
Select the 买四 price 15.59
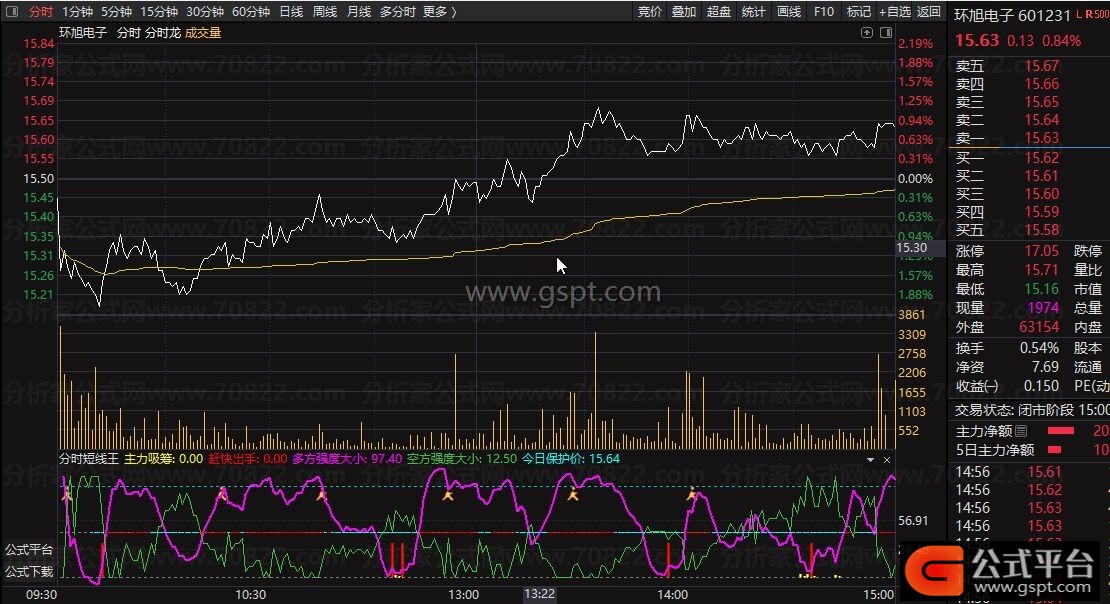(x=1041, y=212)
